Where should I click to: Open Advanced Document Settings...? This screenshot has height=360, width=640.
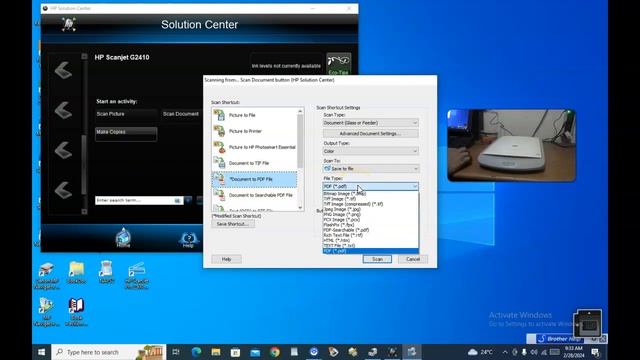click(371, 133)
